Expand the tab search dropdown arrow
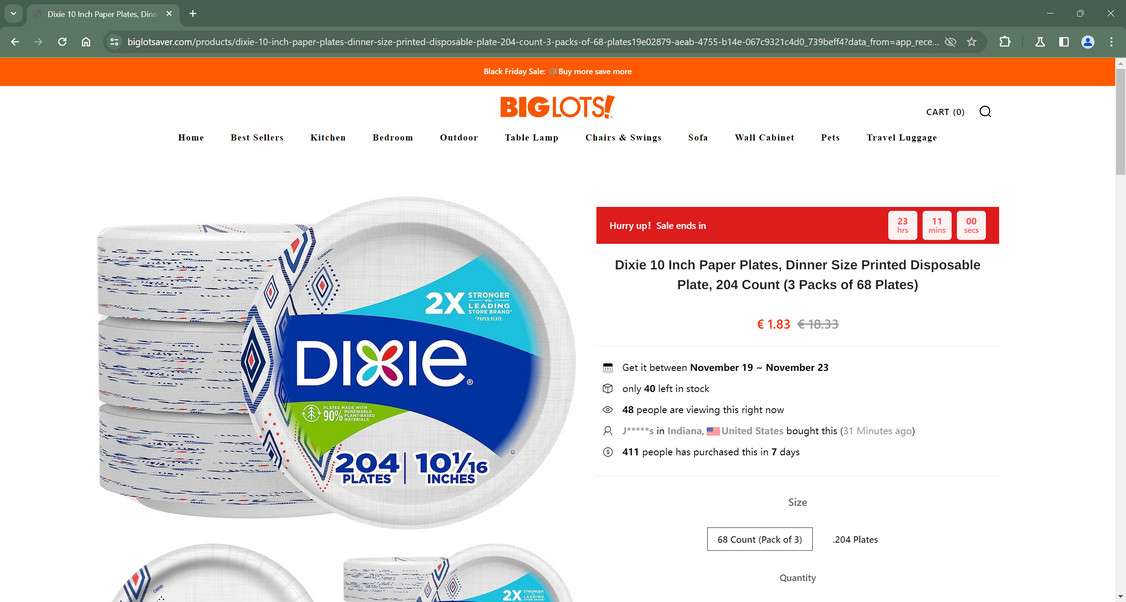The image size is (1126, 602). point(13,14)
